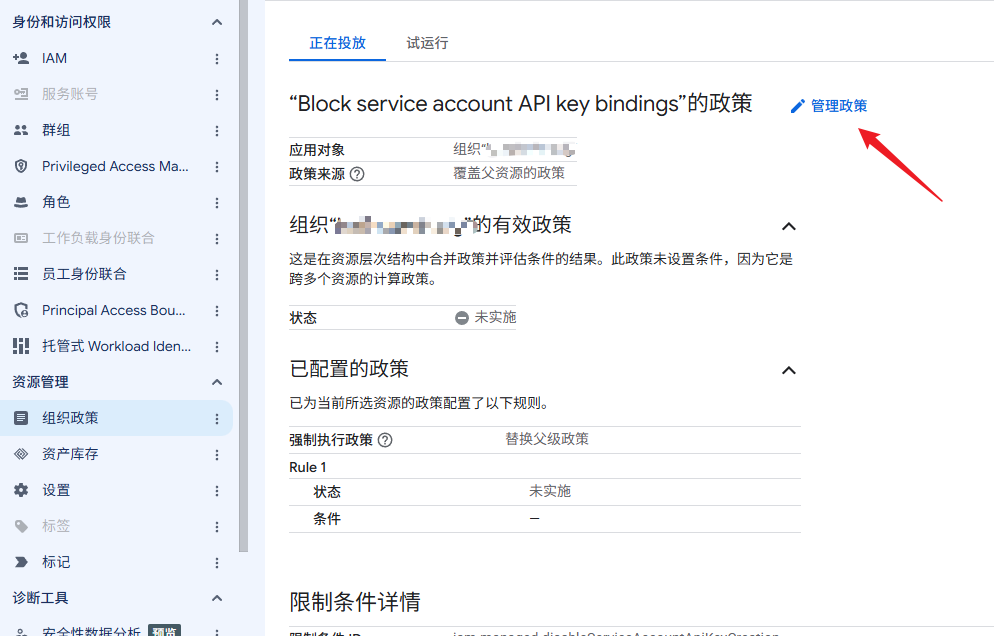Click the sidebar vertical scrollbar

[243, 276]
